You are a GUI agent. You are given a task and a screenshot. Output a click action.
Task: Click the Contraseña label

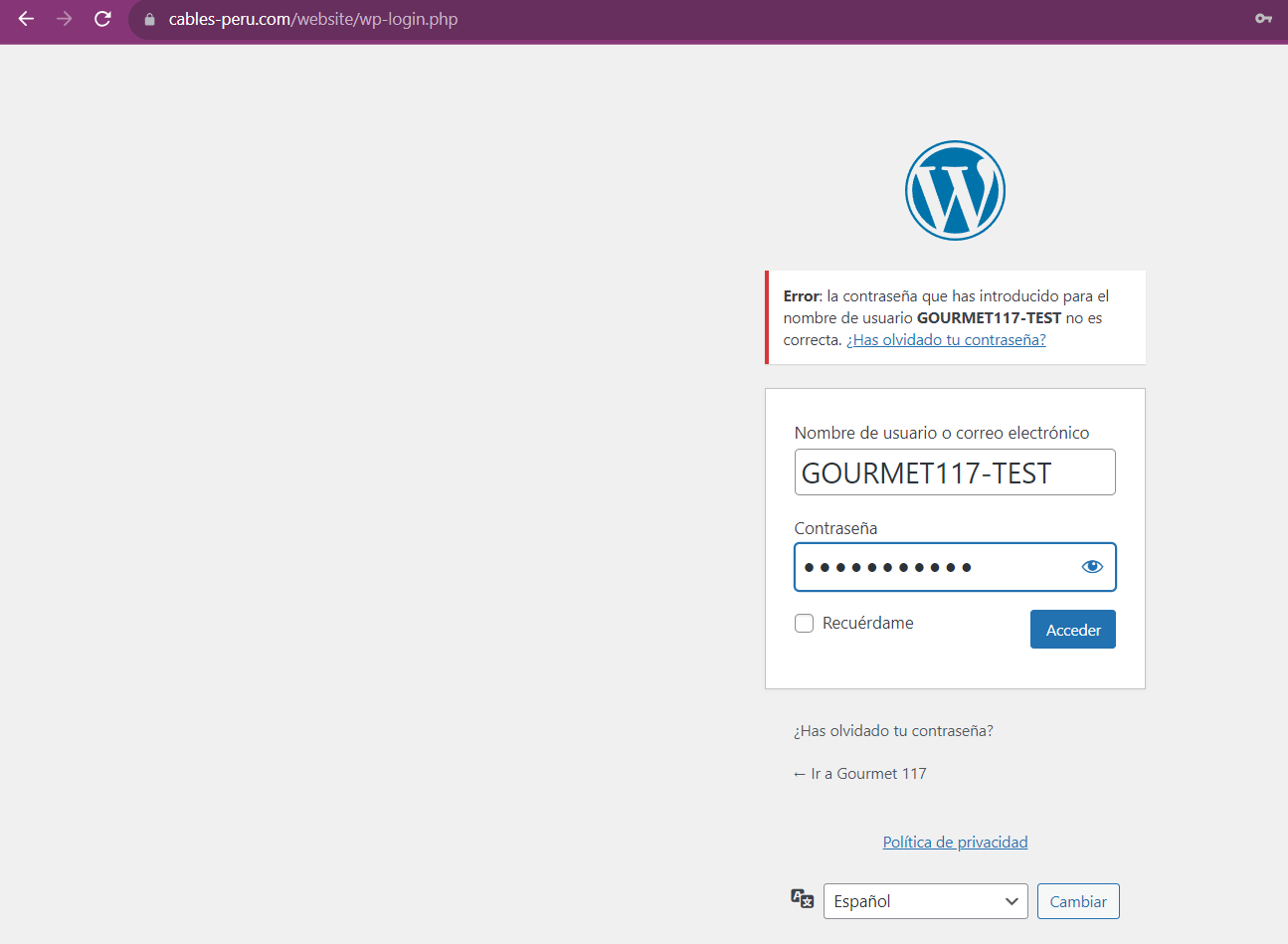pos(835,528)
